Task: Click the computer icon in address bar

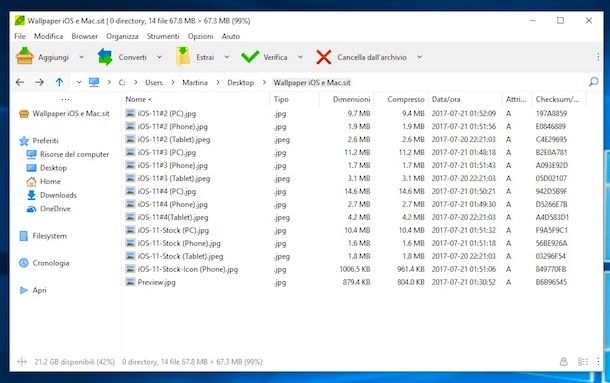Action: [94, 82]
